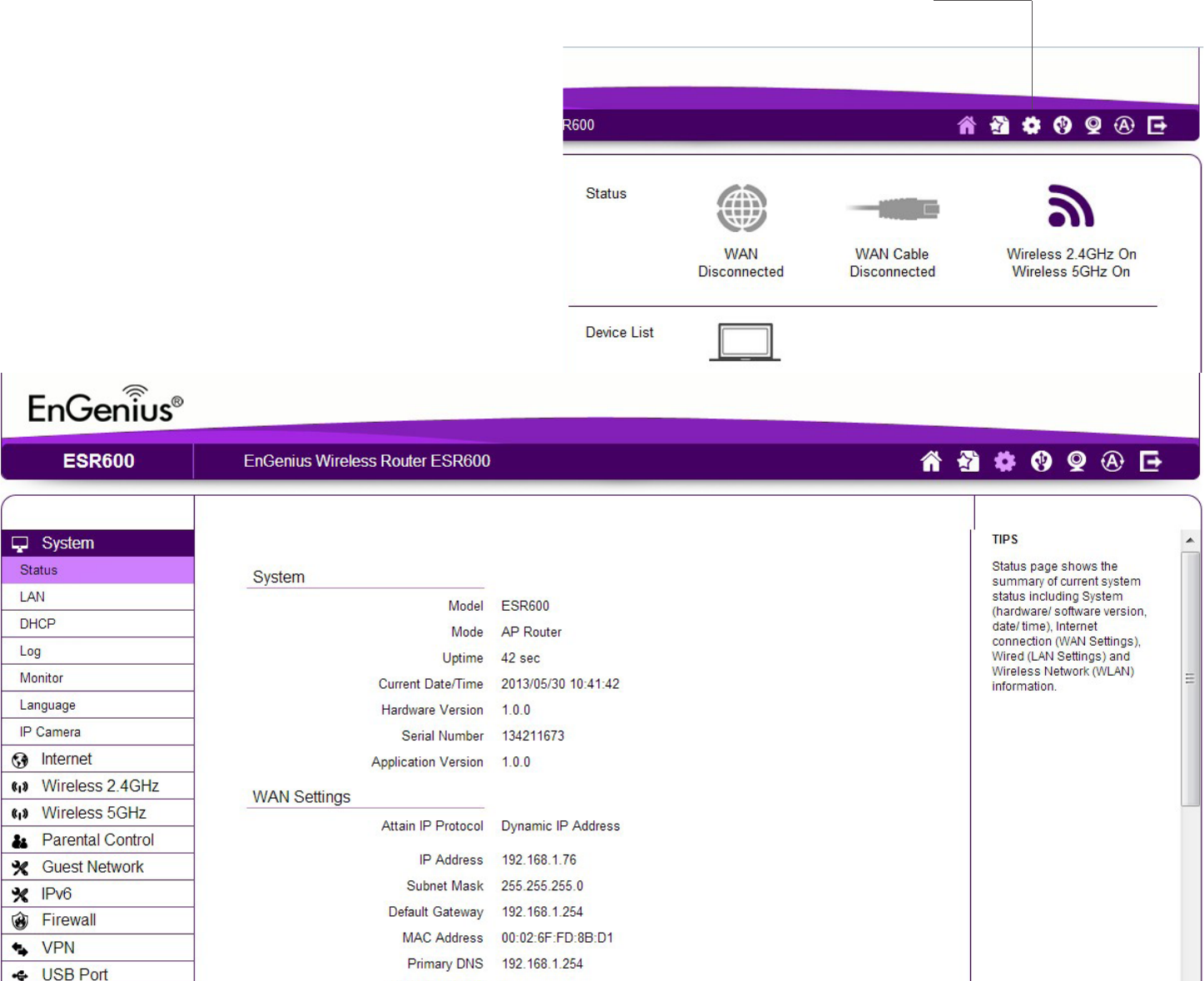Click the "Device List" label
This screenshot has width=1204, height=981.
tap(619, 332)
